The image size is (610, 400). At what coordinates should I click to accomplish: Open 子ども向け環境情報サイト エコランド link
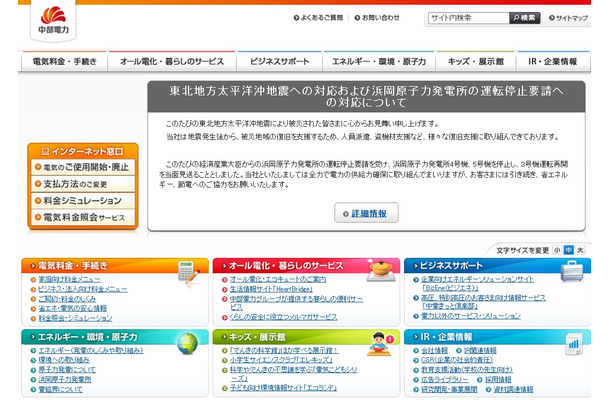coord(283,388)
